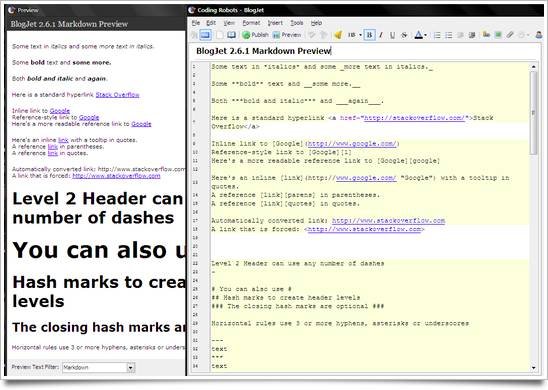Click the user account icon at toolbar end
The image size is (548, 390).
[539, 35]
